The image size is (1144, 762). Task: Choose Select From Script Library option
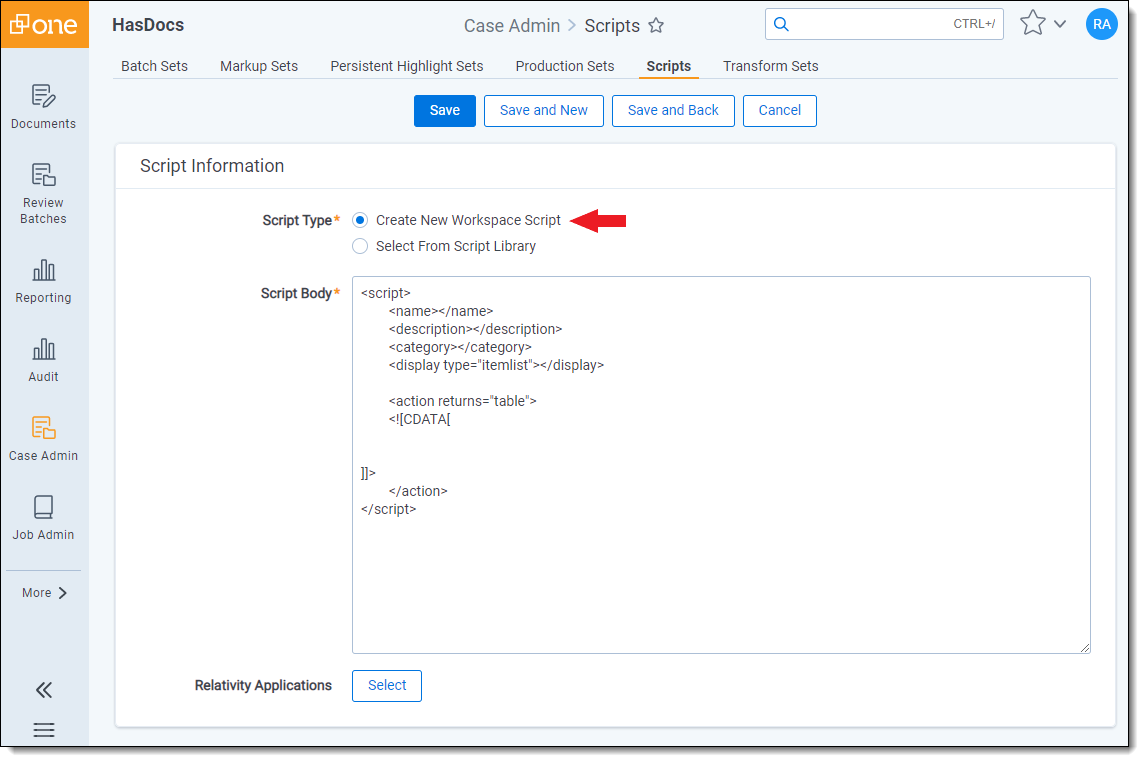coord(360,246)
